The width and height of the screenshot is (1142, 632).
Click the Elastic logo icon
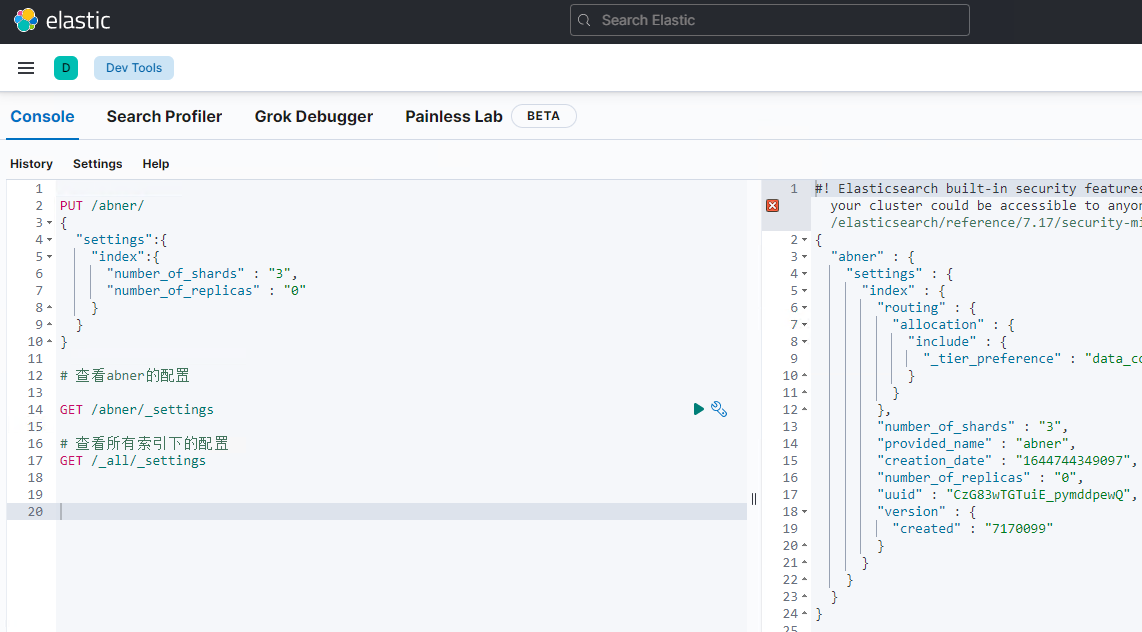point(25,20)
